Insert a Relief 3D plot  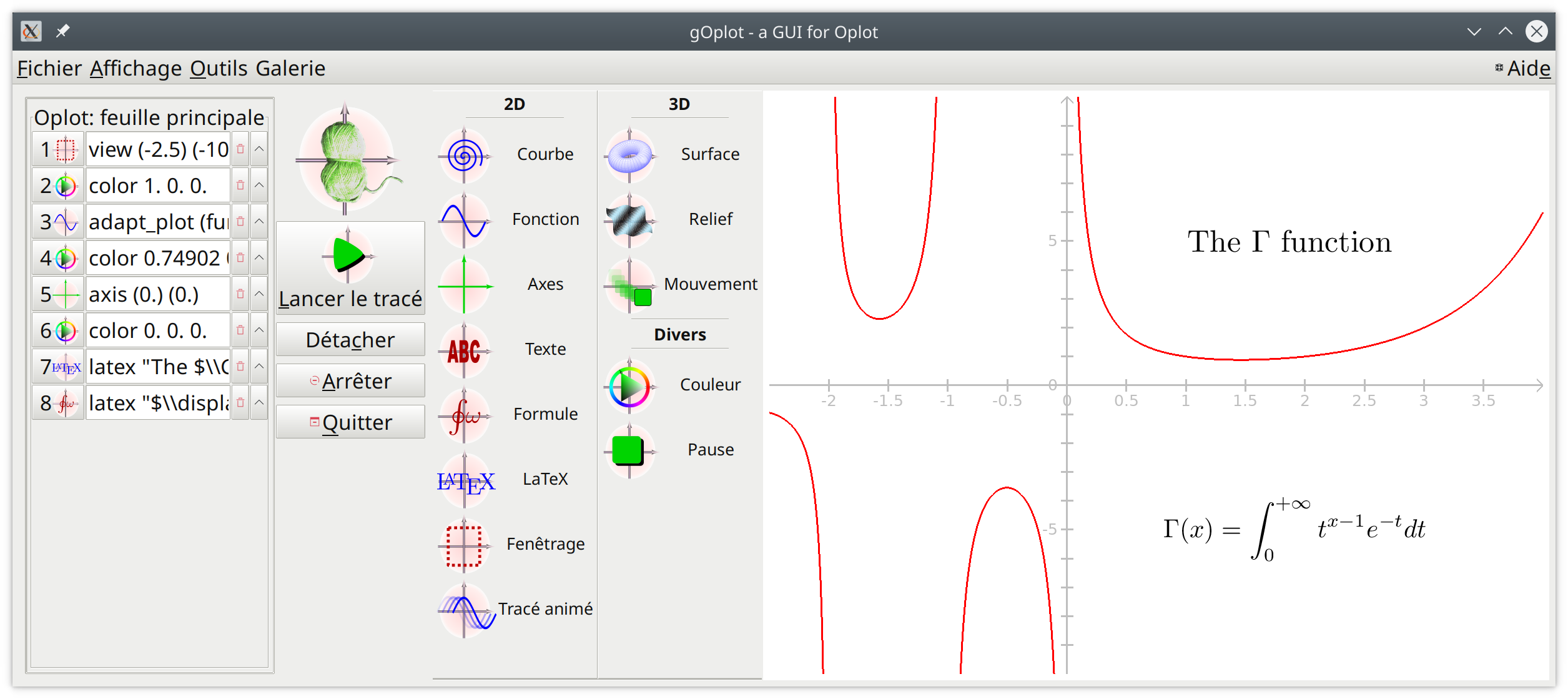(x=630, y=220)
